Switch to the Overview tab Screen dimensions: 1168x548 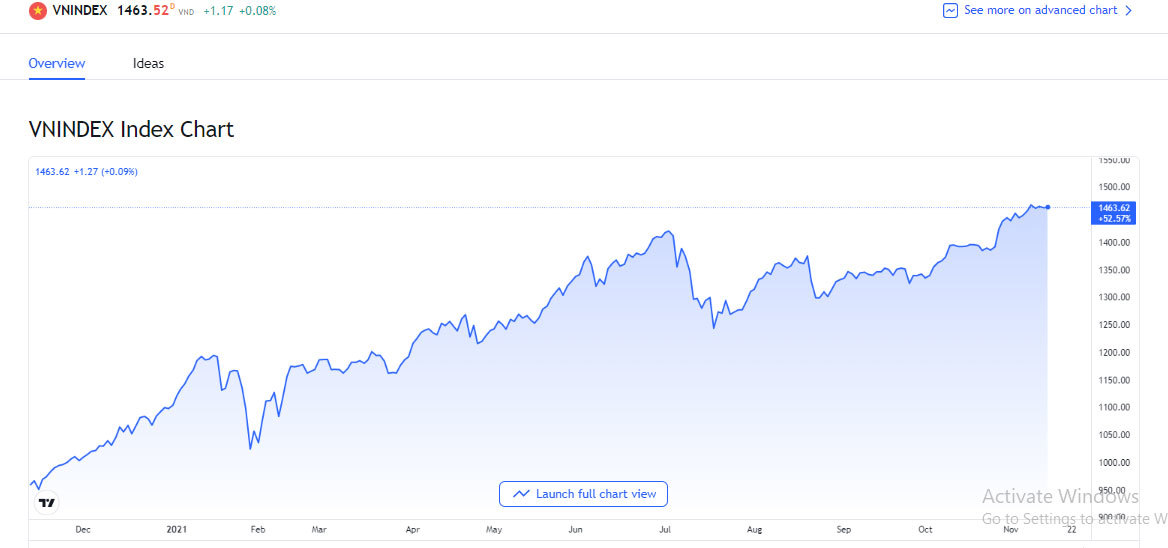57,63
